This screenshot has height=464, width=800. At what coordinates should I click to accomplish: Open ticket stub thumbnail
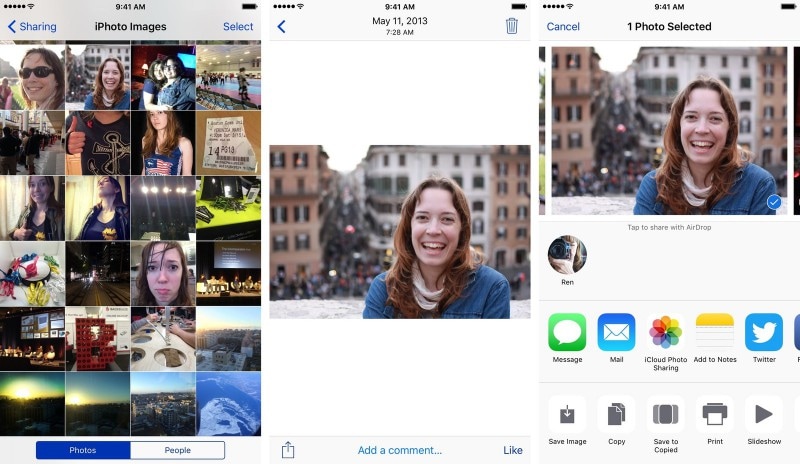[229, 143]
